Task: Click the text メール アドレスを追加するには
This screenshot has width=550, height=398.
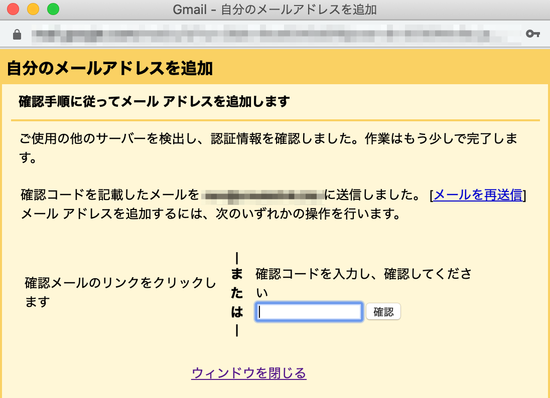Action: click(x=112, y=214)
